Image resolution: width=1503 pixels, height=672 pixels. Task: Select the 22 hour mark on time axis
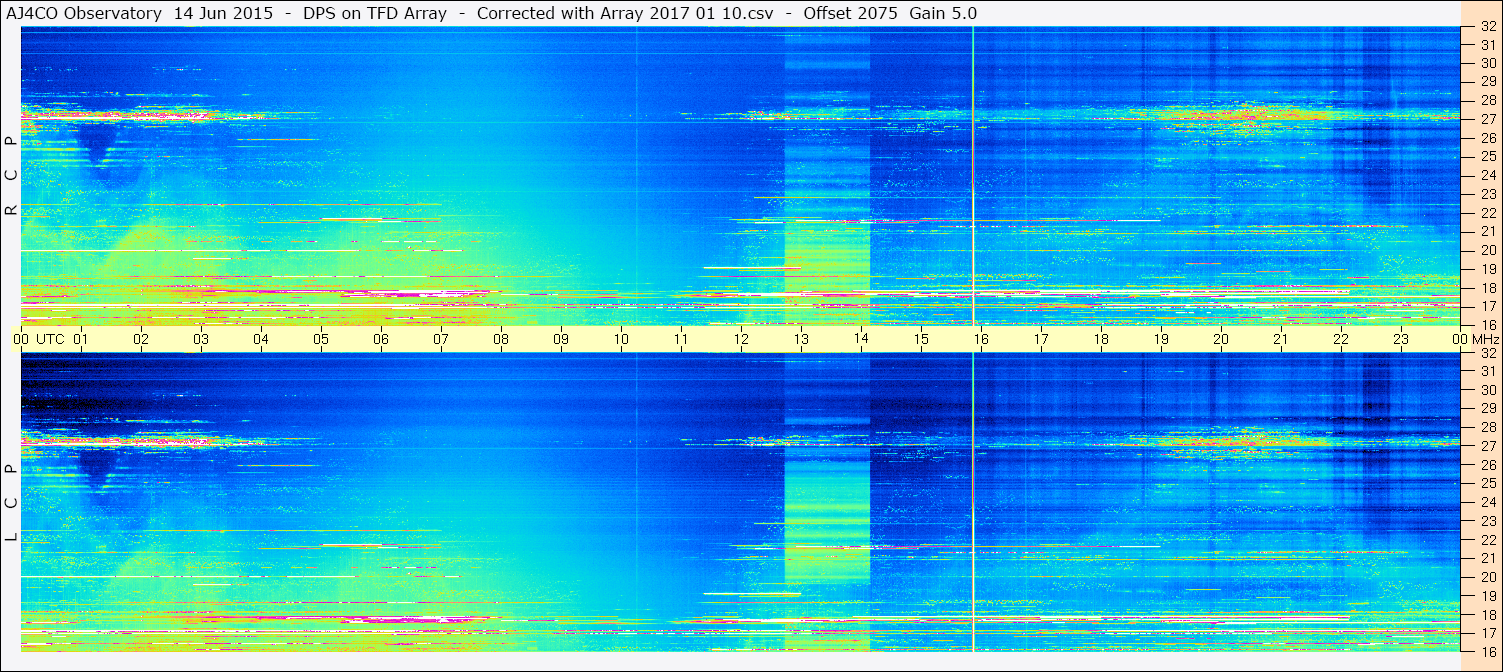pyautogui.click(x=1341, y=339)
